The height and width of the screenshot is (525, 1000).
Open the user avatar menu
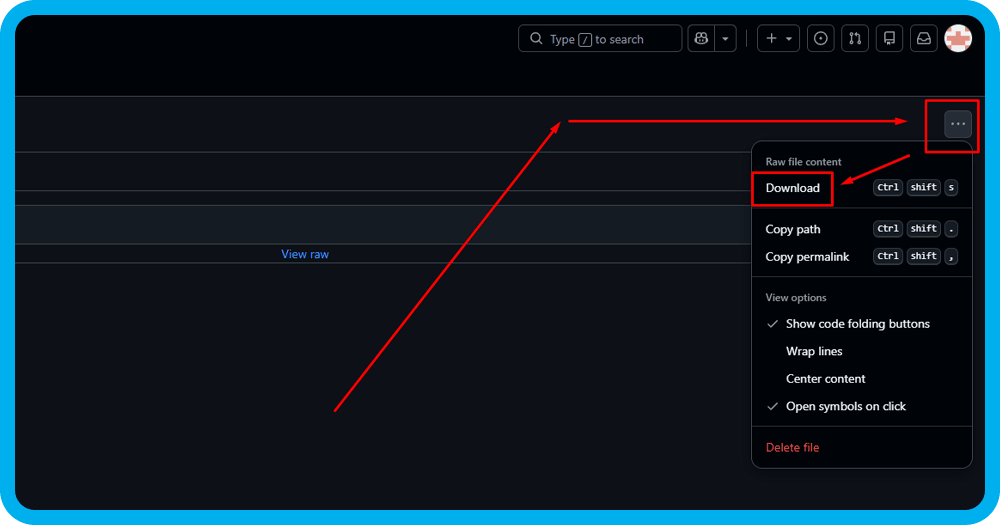958,39
